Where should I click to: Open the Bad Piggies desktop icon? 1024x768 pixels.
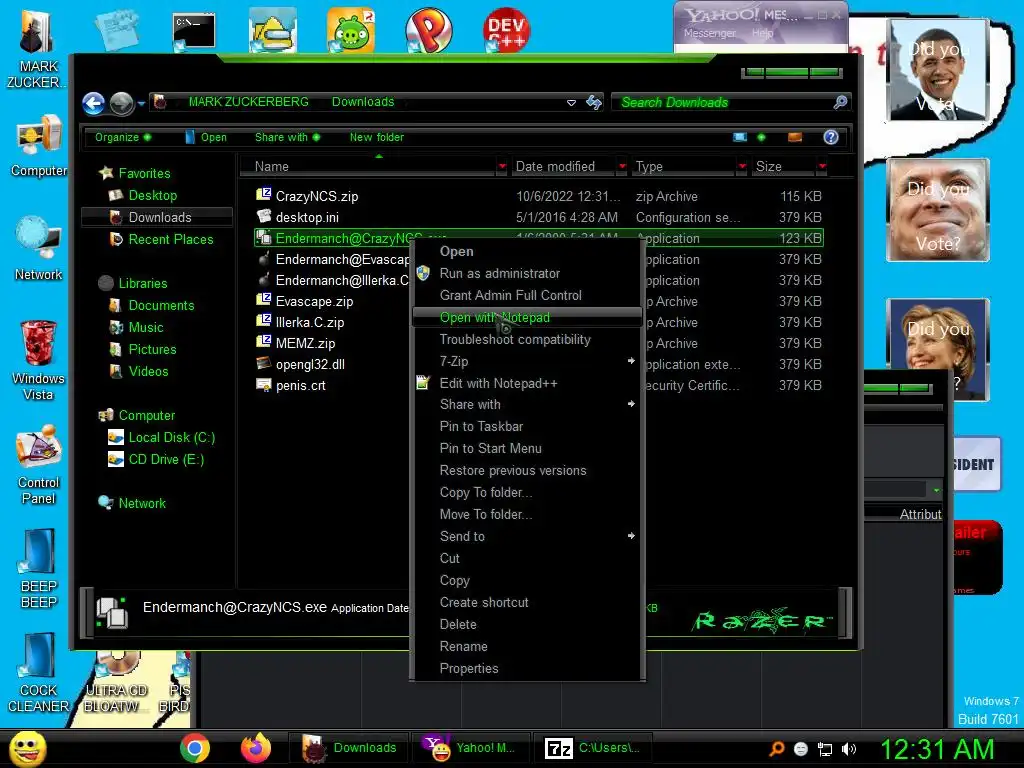pos(351,30)
